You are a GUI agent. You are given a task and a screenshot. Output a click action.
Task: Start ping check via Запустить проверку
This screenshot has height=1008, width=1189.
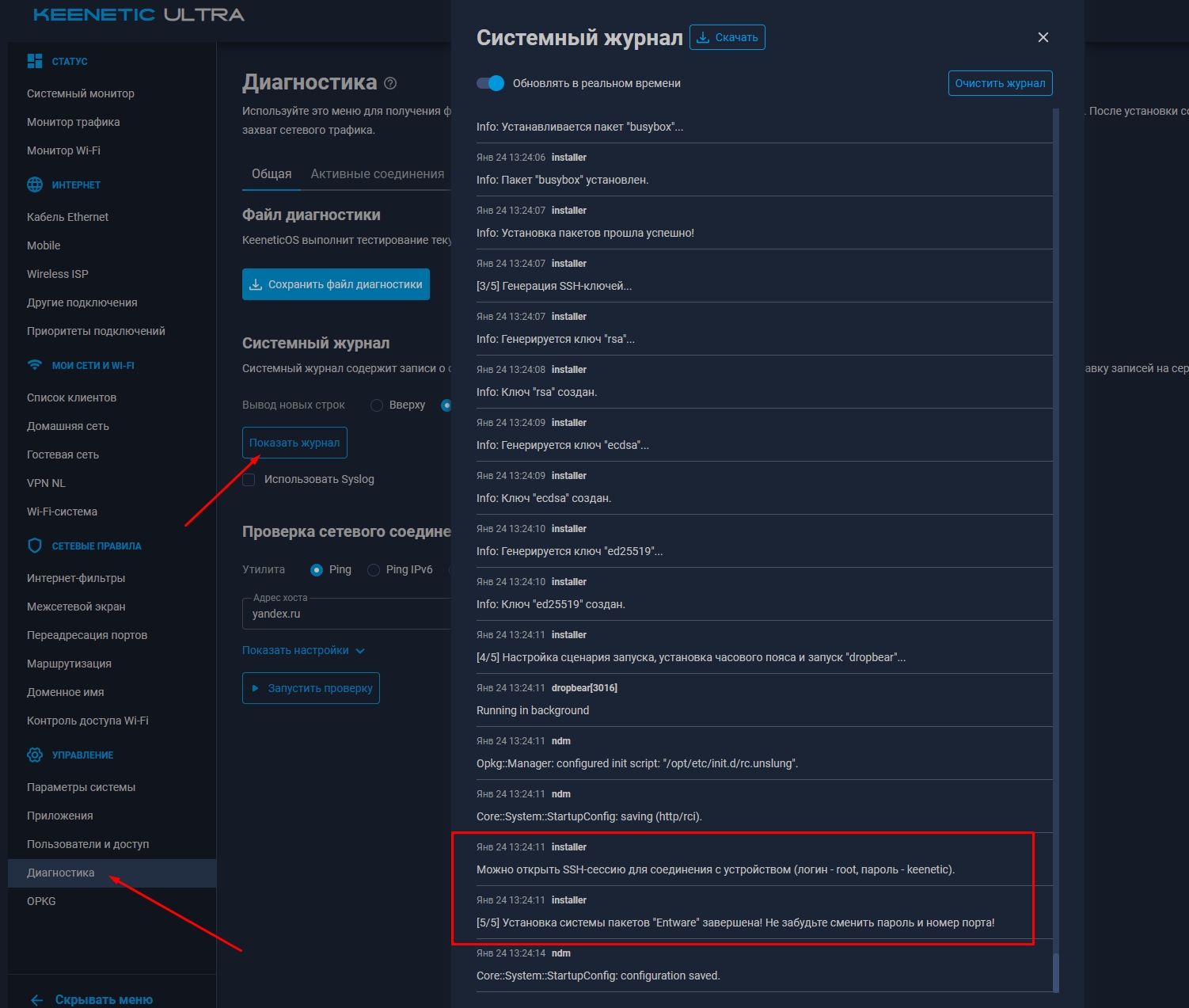pos(310,687)
